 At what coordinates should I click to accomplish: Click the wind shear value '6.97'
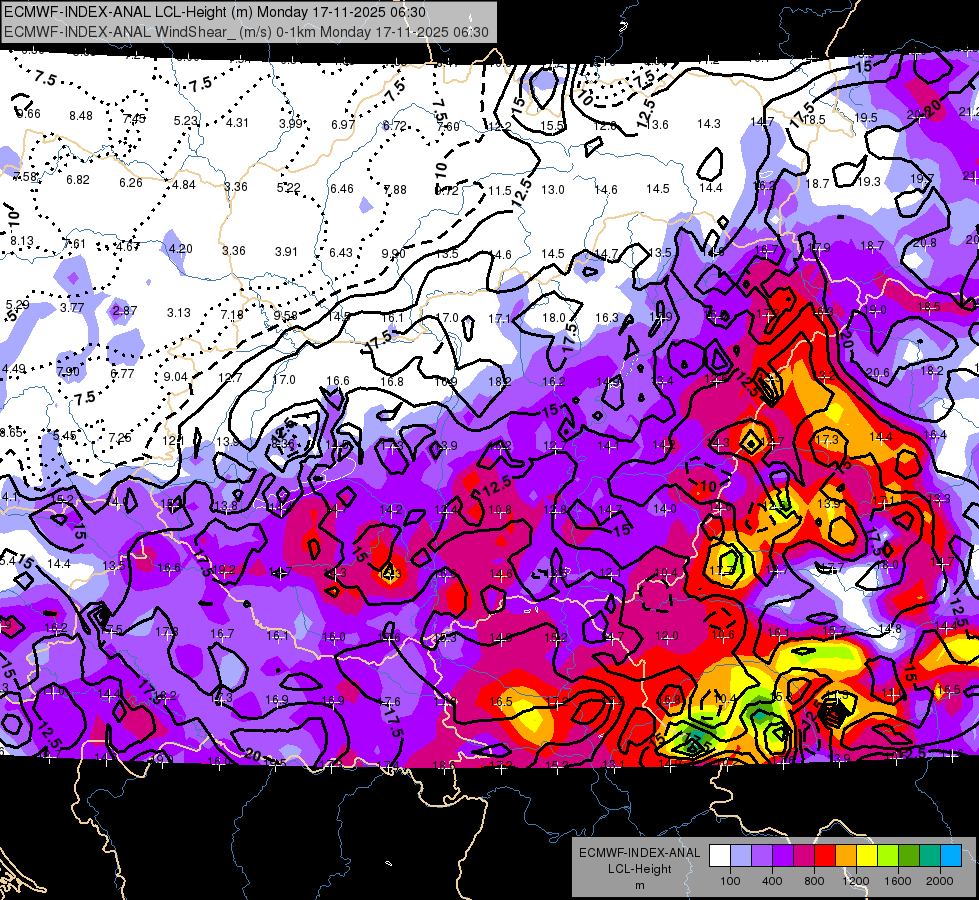coord(343,124)
